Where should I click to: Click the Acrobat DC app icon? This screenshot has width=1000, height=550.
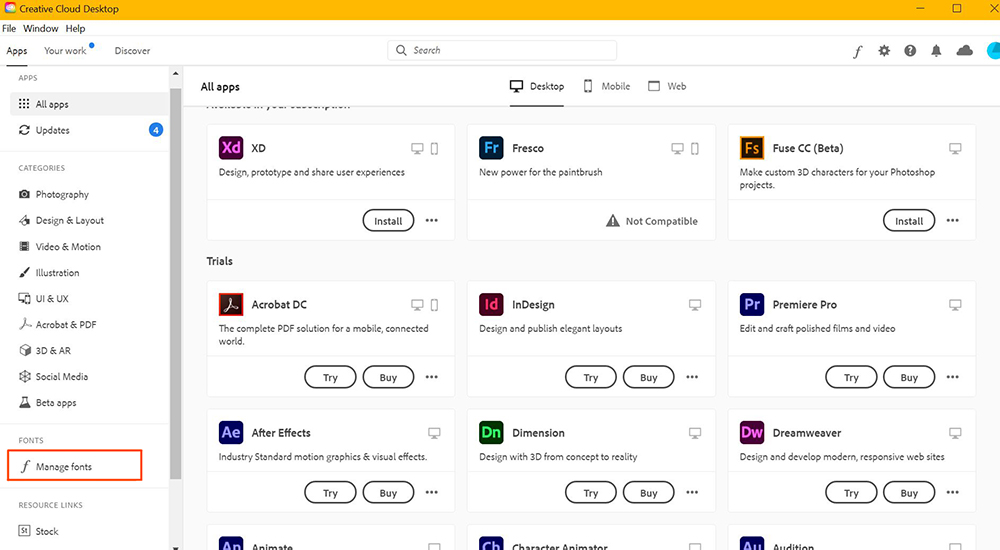click(x=231, y=304)
